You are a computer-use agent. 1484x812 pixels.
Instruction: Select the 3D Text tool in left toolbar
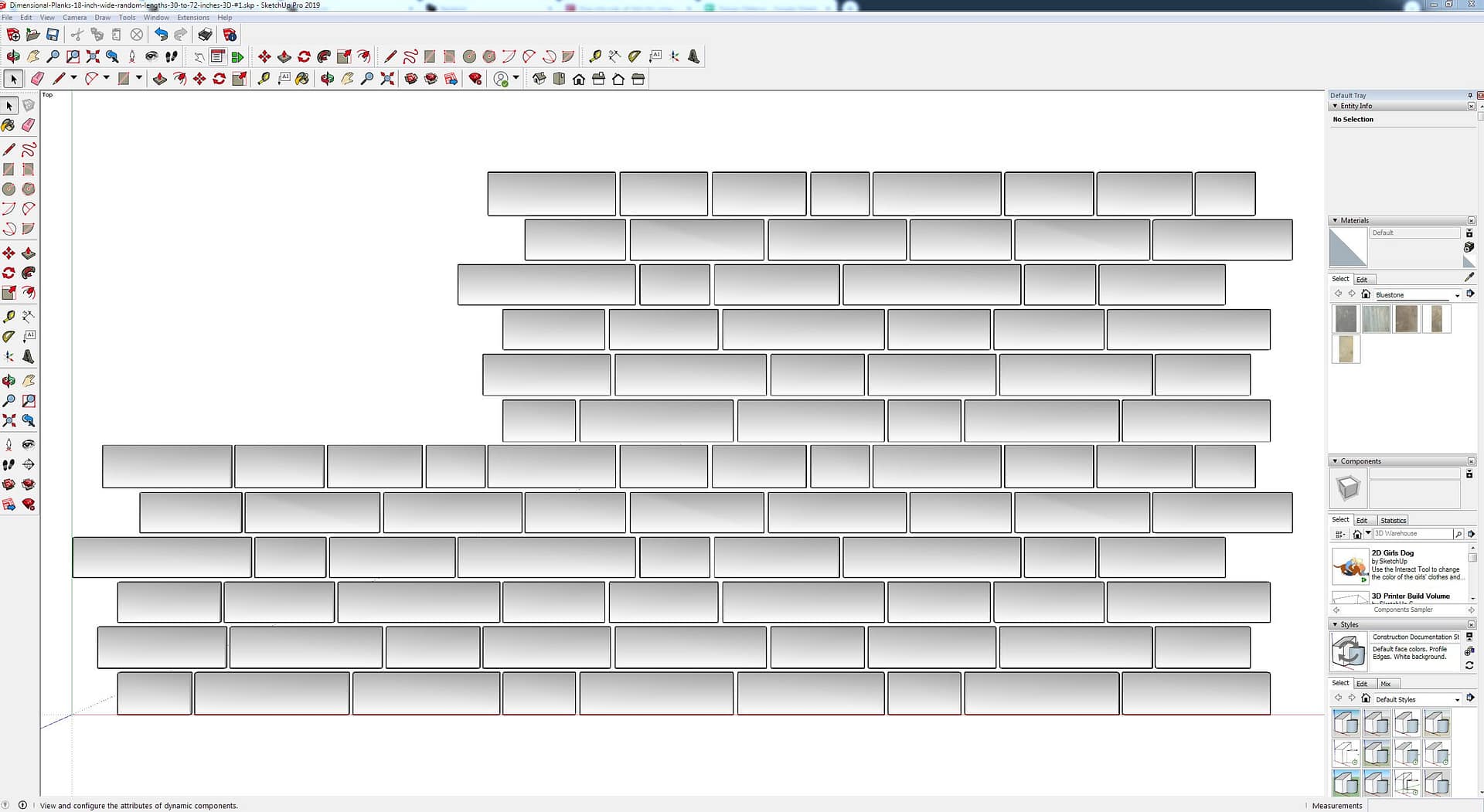(29, 356)
